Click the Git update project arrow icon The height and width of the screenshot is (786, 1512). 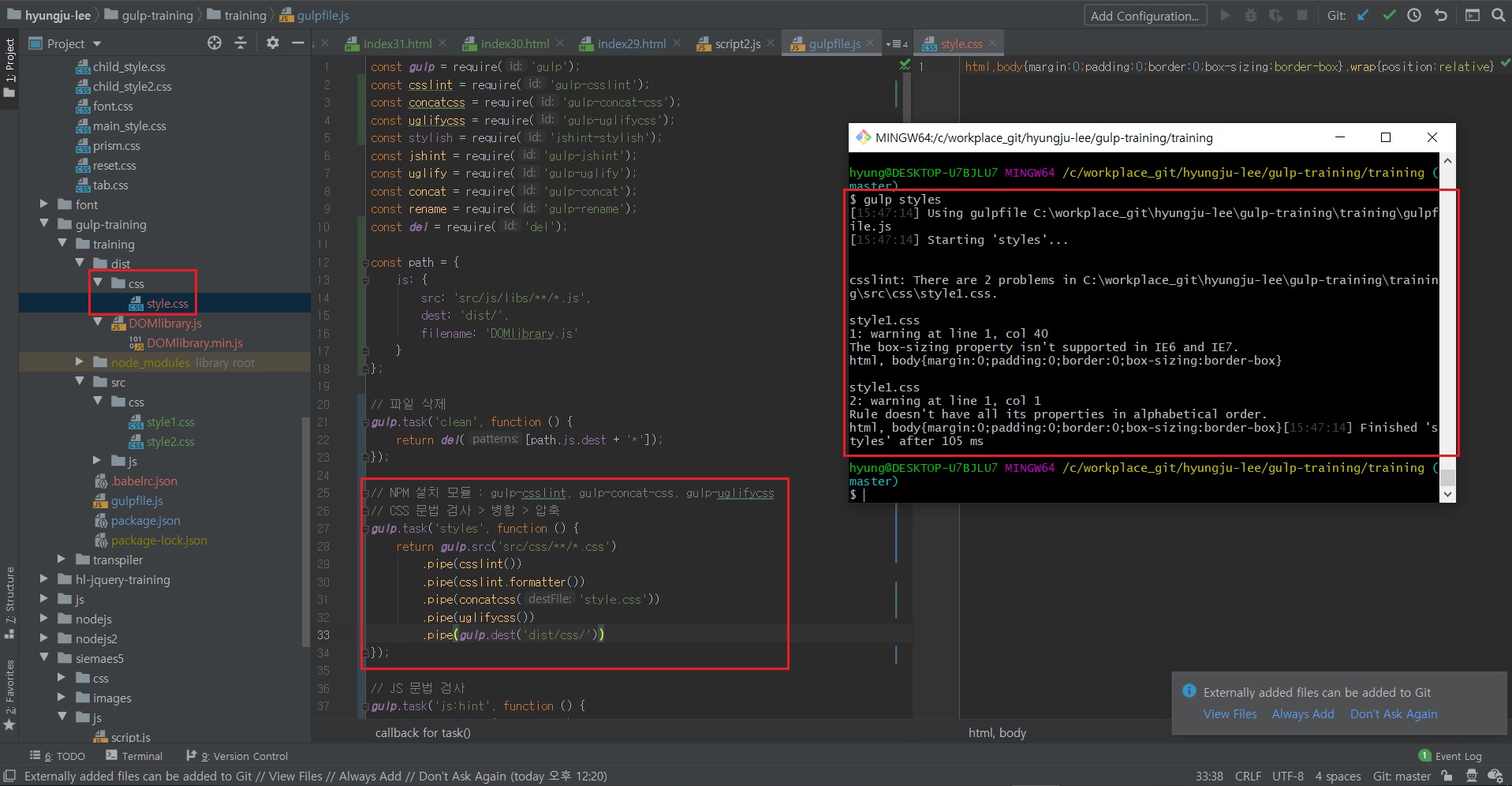tap(1363, 15)
